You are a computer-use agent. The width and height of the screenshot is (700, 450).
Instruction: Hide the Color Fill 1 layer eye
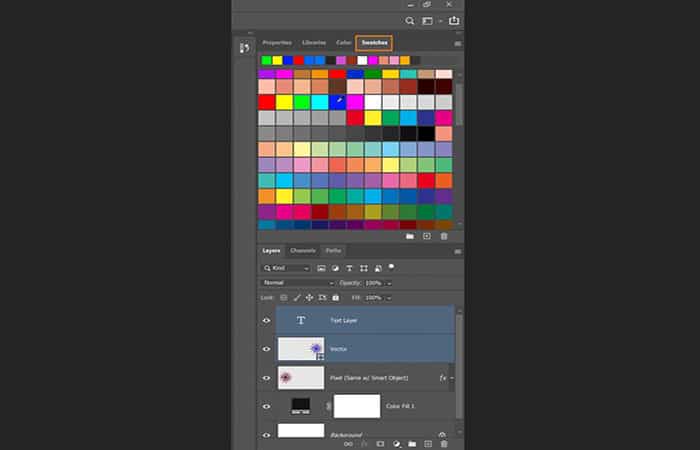point(266,407)
